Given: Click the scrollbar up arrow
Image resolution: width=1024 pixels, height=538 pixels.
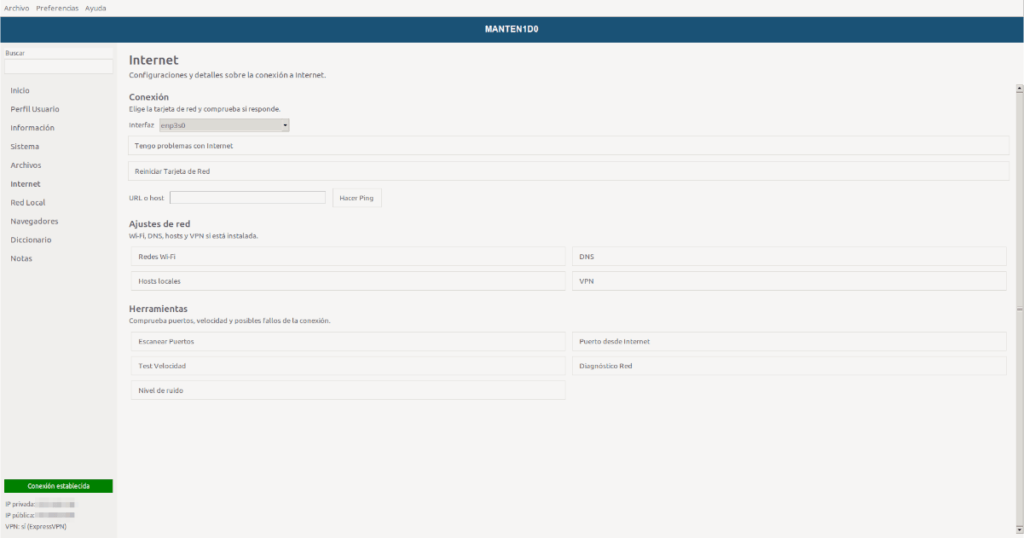Looking at the screenshot, I should pos(1019,88).
